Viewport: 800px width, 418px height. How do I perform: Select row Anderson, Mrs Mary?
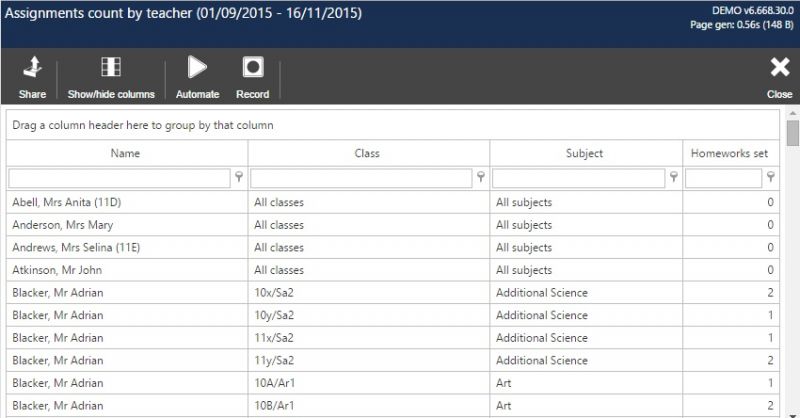point(393,225)
